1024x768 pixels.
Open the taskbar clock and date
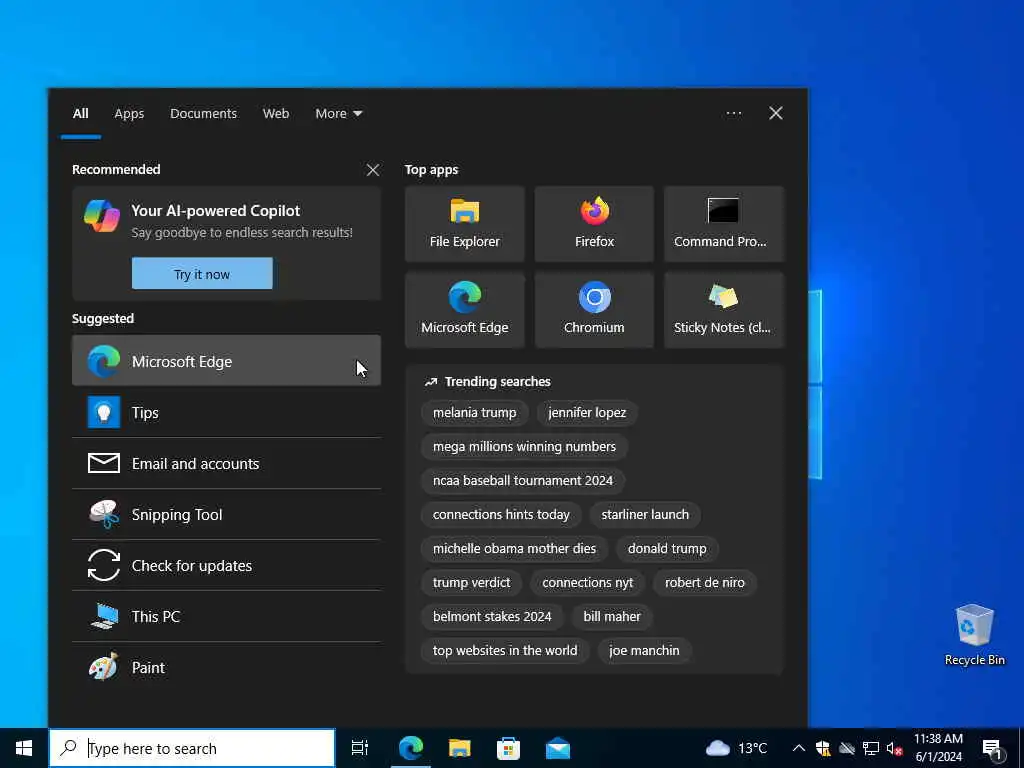[x=938, y=748]
